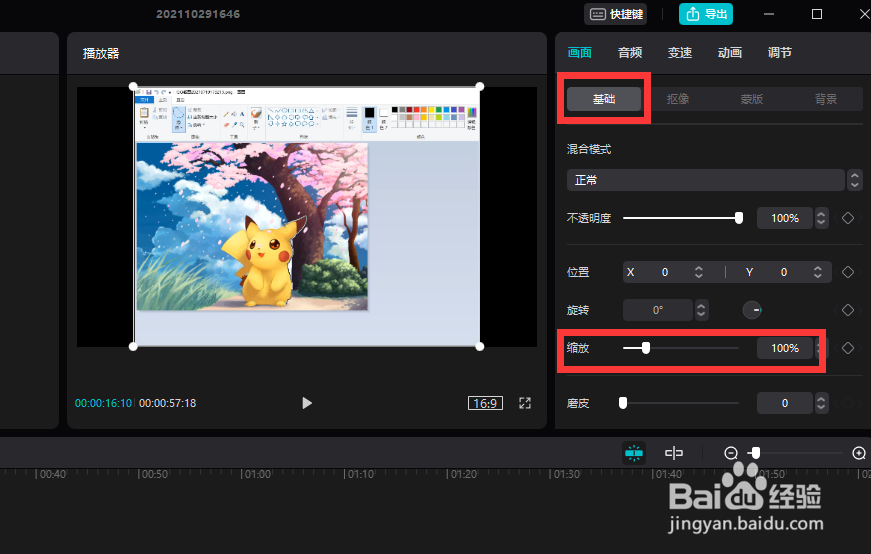Click the rotation angle stepper arrows

[x=702, y=310]
